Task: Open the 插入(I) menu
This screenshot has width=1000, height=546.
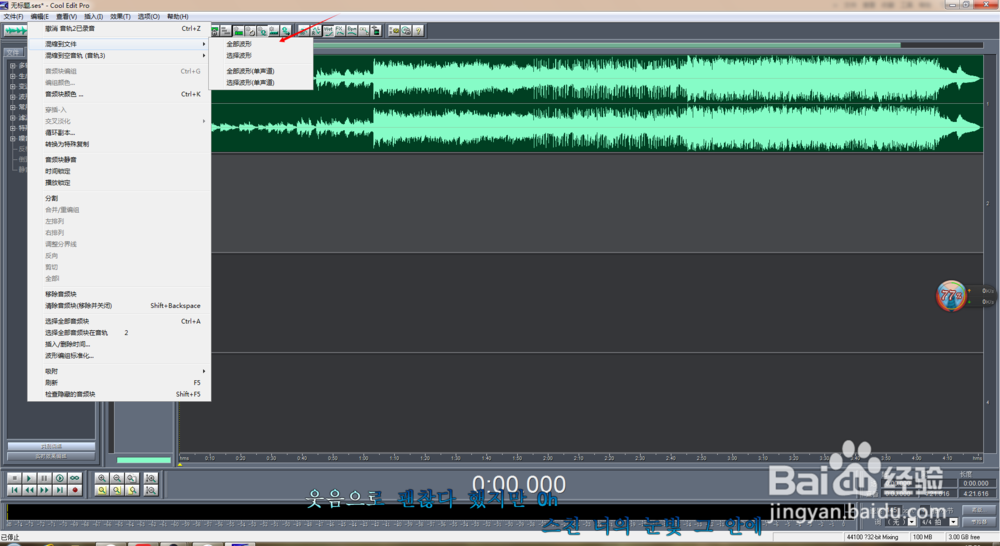Action: tap(93, 17)
